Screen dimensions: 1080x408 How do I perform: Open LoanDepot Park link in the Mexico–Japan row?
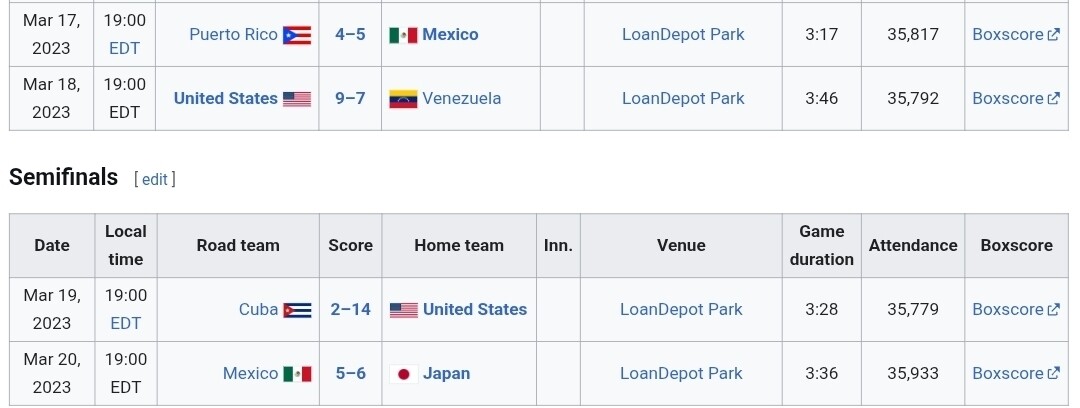tap(681, 373)
